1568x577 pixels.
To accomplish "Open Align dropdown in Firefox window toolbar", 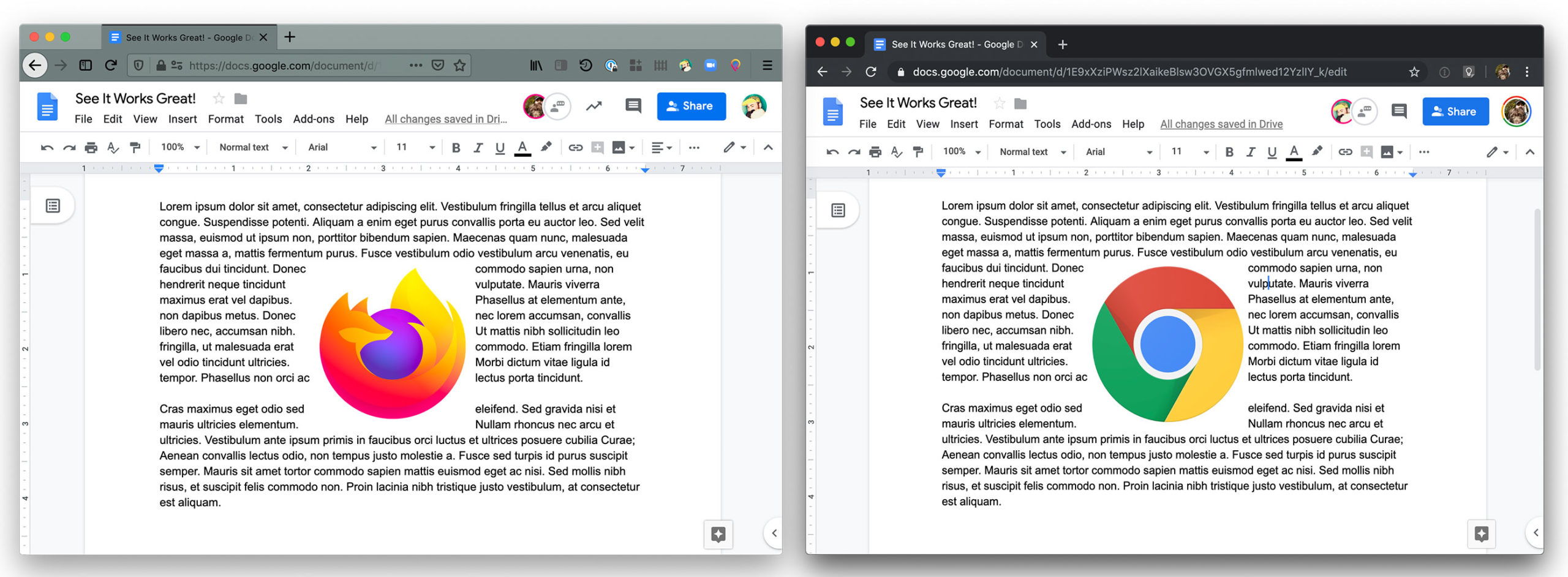I will [661, 148].
